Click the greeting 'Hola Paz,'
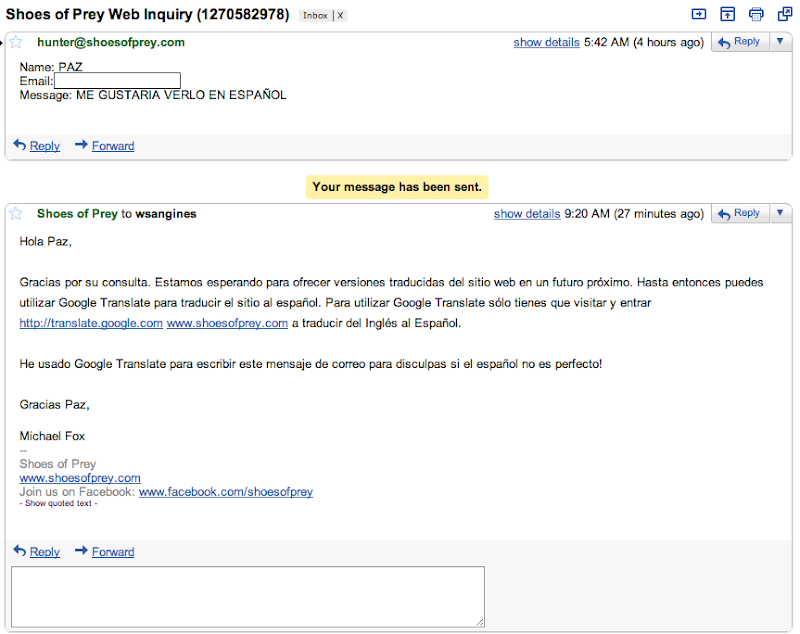Viewport: 800px width, 634px height. [x=45, y=242]
